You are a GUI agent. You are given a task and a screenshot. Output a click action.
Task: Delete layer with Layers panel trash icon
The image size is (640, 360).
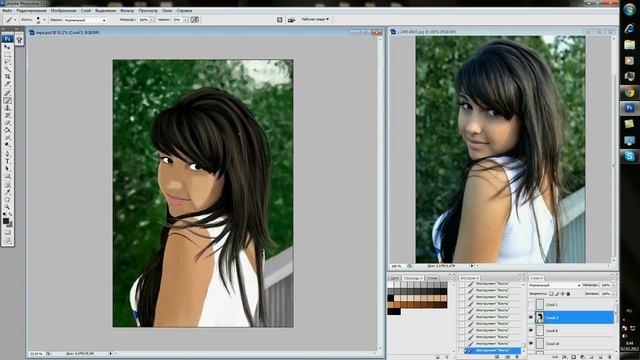pyautogui.click(x=610, y=357)
